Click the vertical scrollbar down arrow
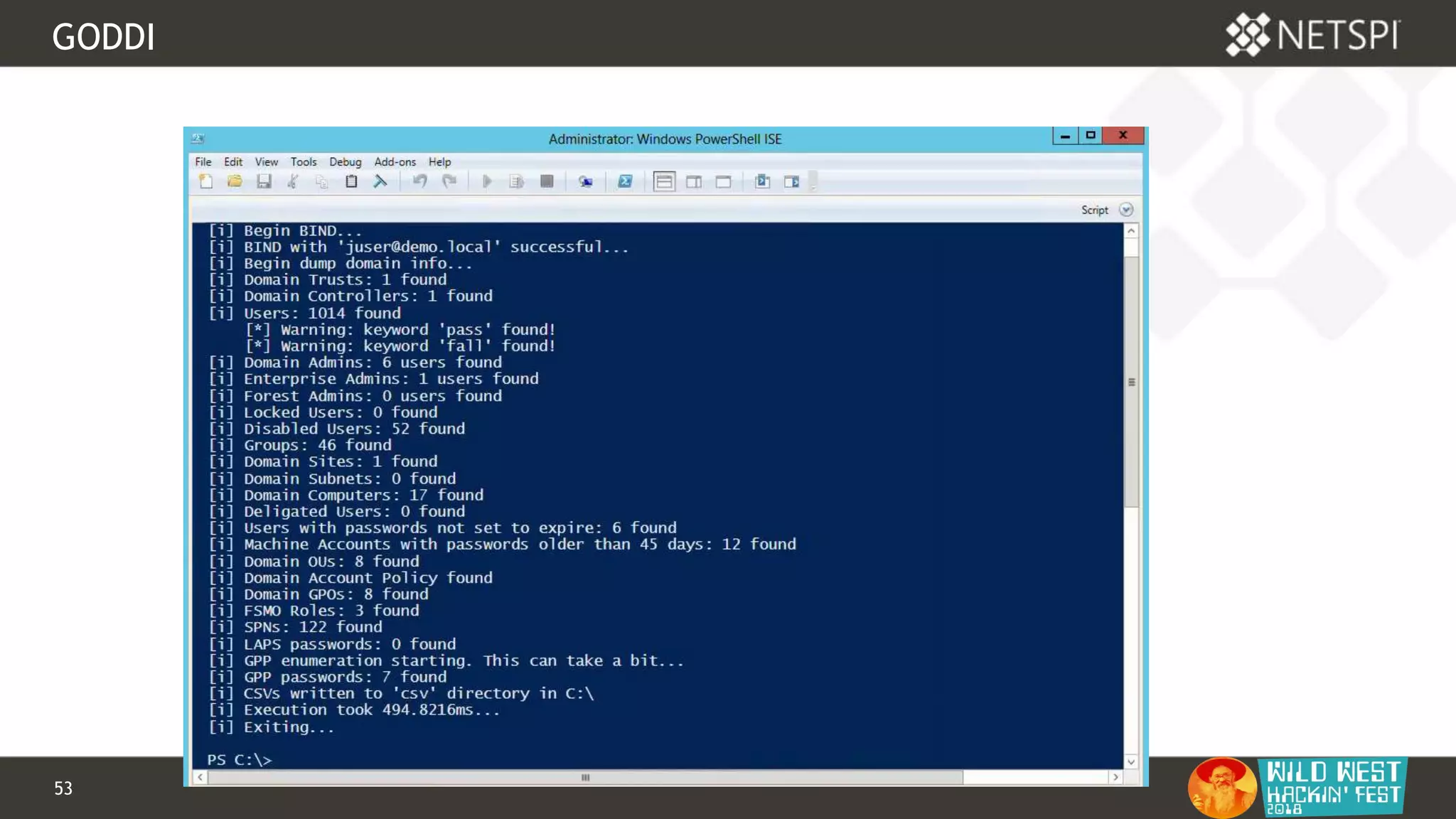The height and width of the screenshot is (819, 1456). pos(1131,761)
